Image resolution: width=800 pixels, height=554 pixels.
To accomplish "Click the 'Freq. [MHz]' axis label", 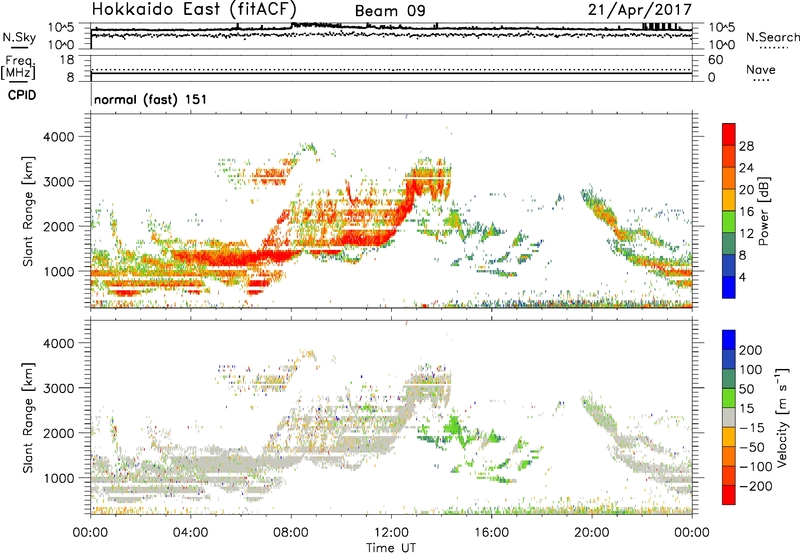I will click(x=19, y=67).
